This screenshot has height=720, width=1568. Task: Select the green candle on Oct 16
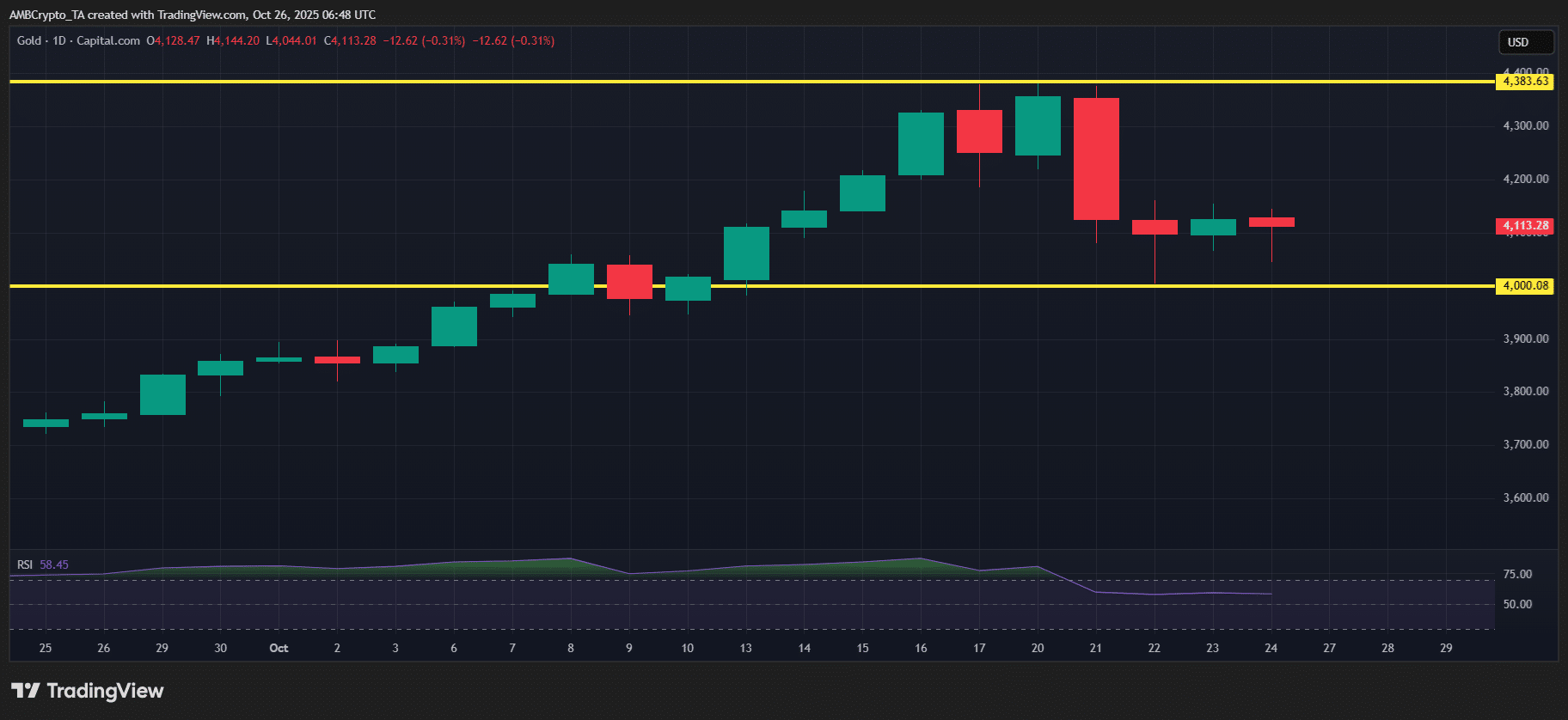(x=921, y=143)
